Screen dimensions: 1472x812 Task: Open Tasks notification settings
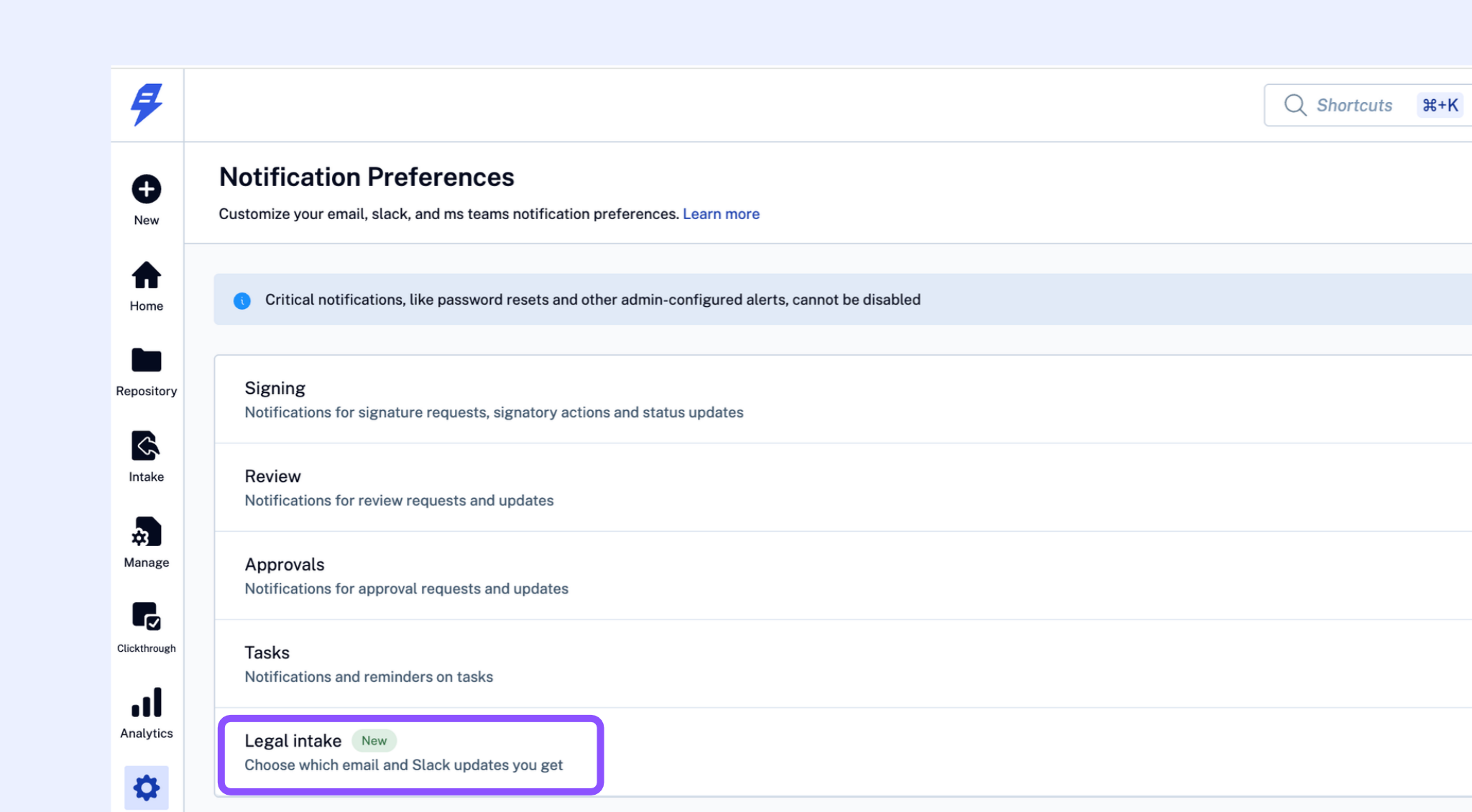tap(843, 664)
